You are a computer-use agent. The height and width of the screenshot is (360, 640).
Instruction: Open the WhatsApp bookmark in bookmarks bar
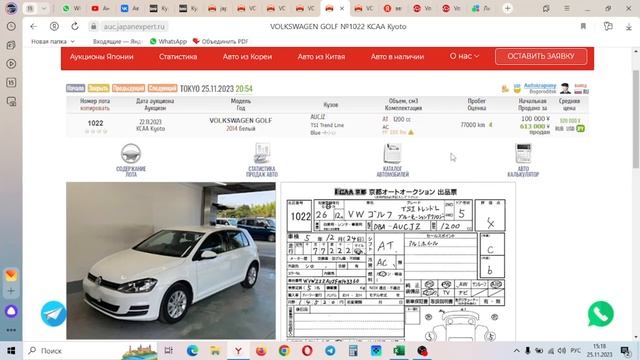point(168,41)
